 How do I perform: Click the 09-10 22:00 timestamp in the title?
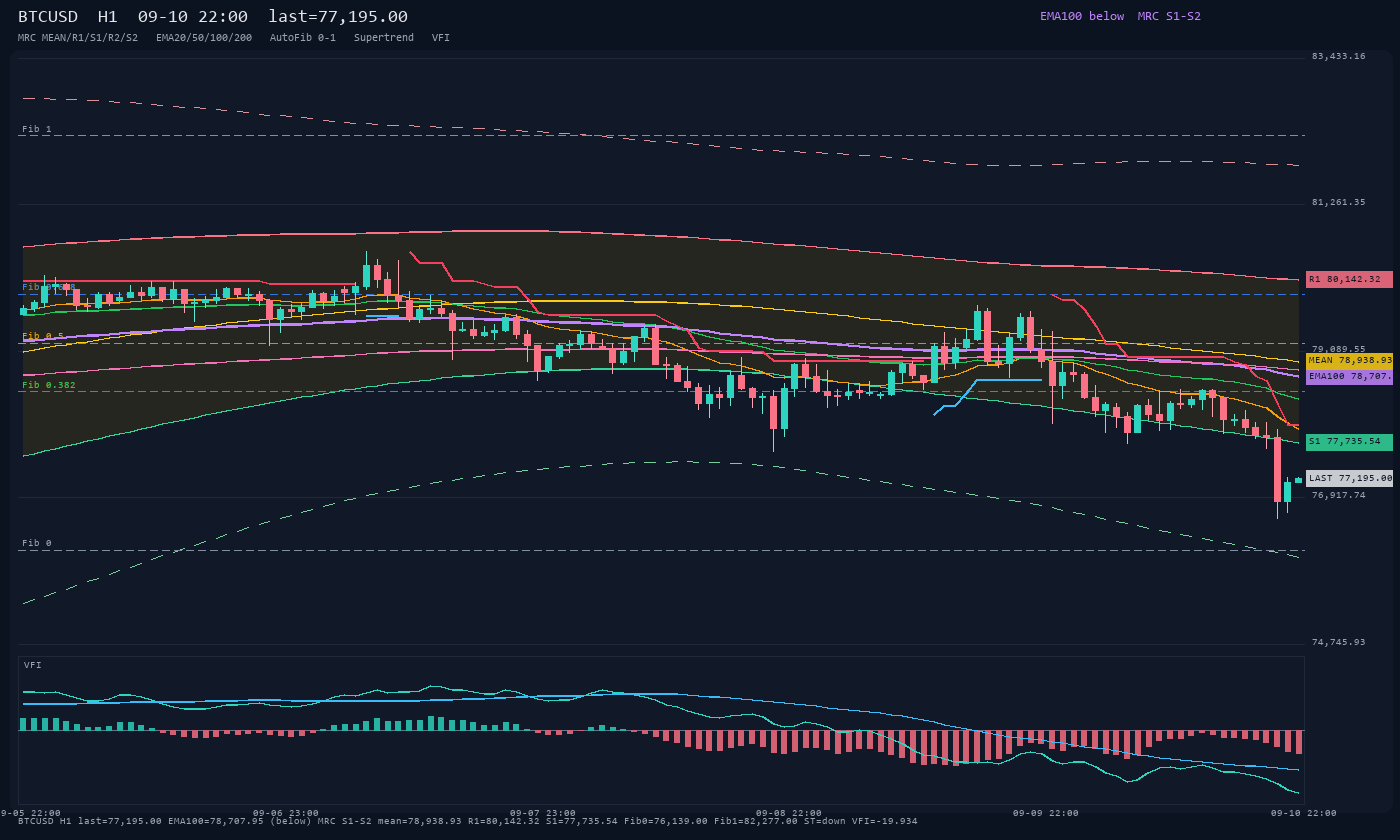193,16
